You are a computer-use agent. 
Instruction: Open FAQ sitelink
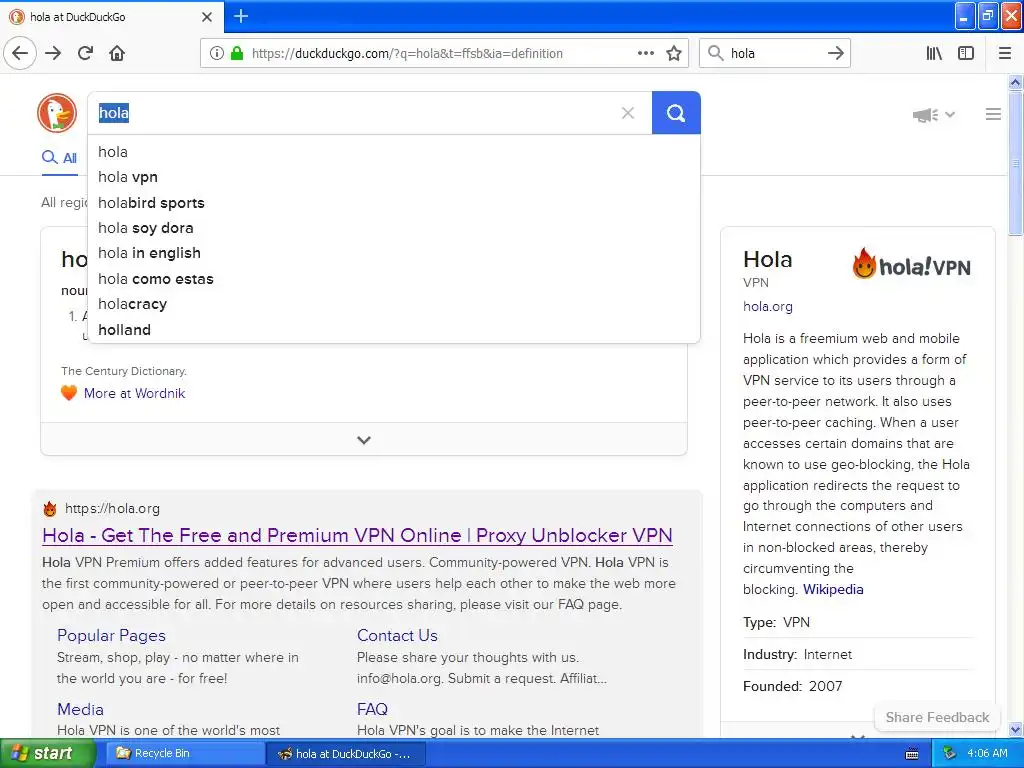pos(372,709)
